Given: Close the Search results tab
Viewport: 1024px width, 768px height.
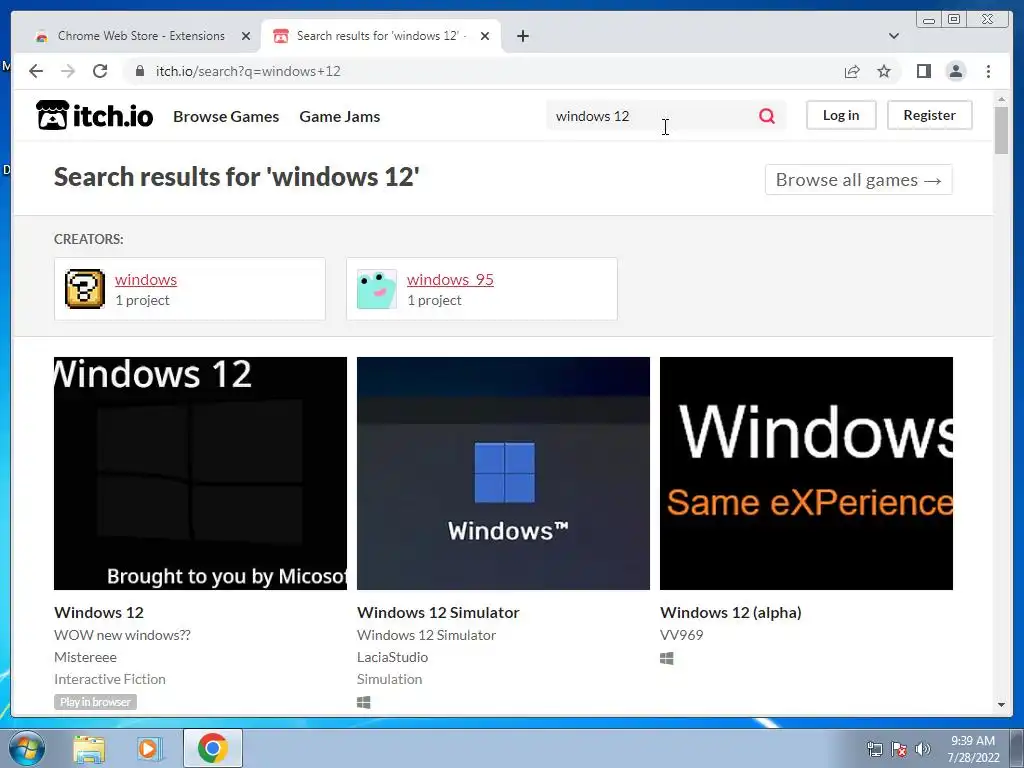Looking at the screenshot, I should point(485,36).
